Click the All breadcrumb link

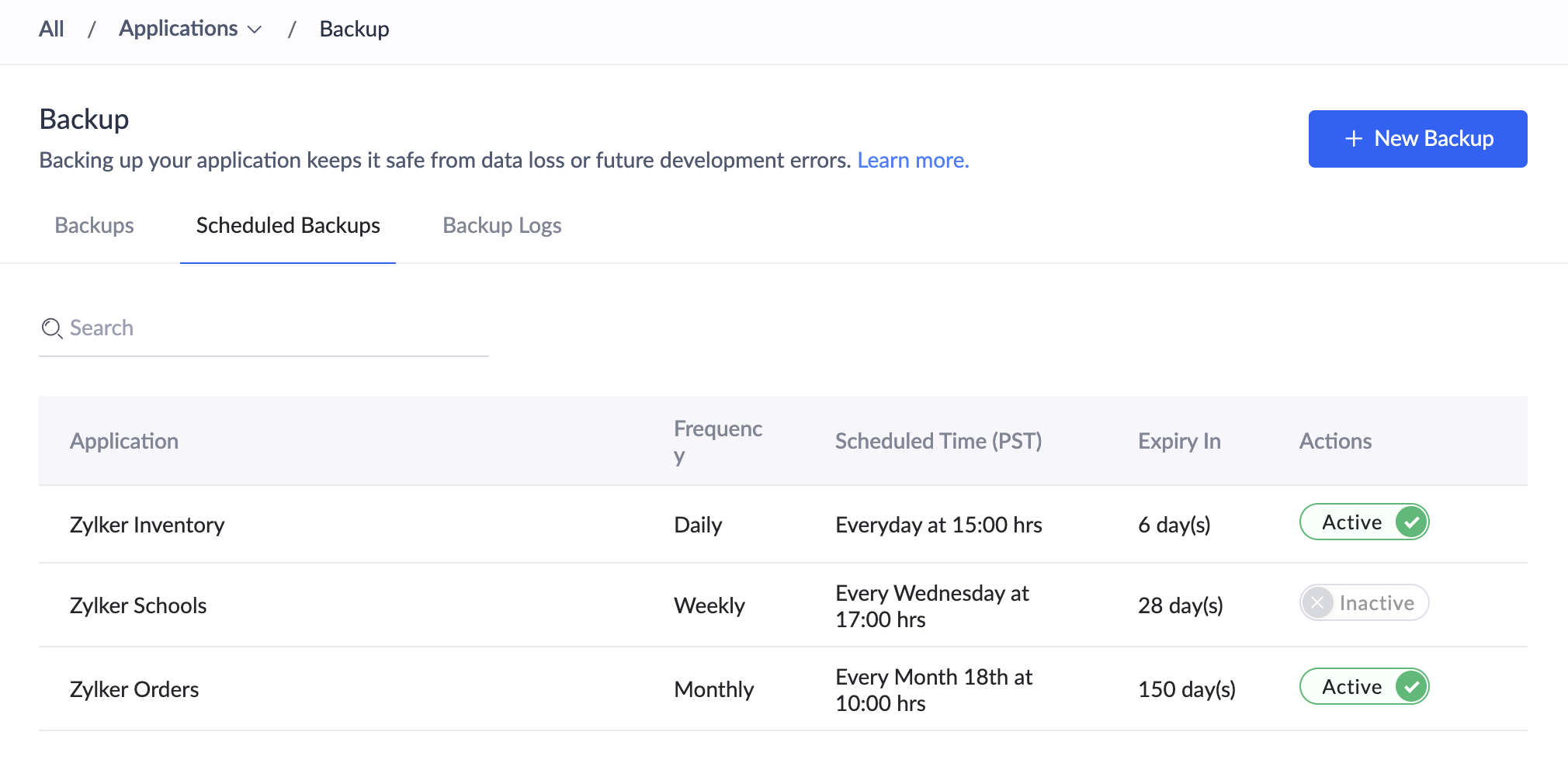point(51,29)
